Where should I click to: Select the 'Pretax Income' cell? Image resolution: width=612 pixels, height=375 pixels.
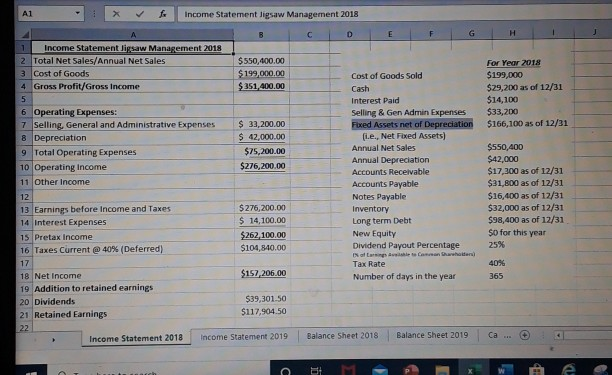tap(133, 237)
